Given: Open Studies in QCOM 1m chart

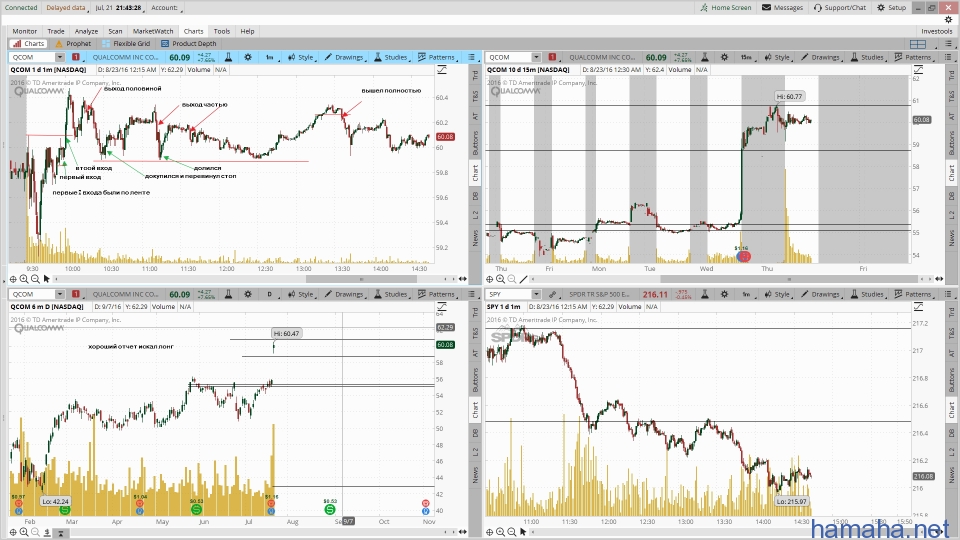Looking at the screenshot, I should (391, 57).
